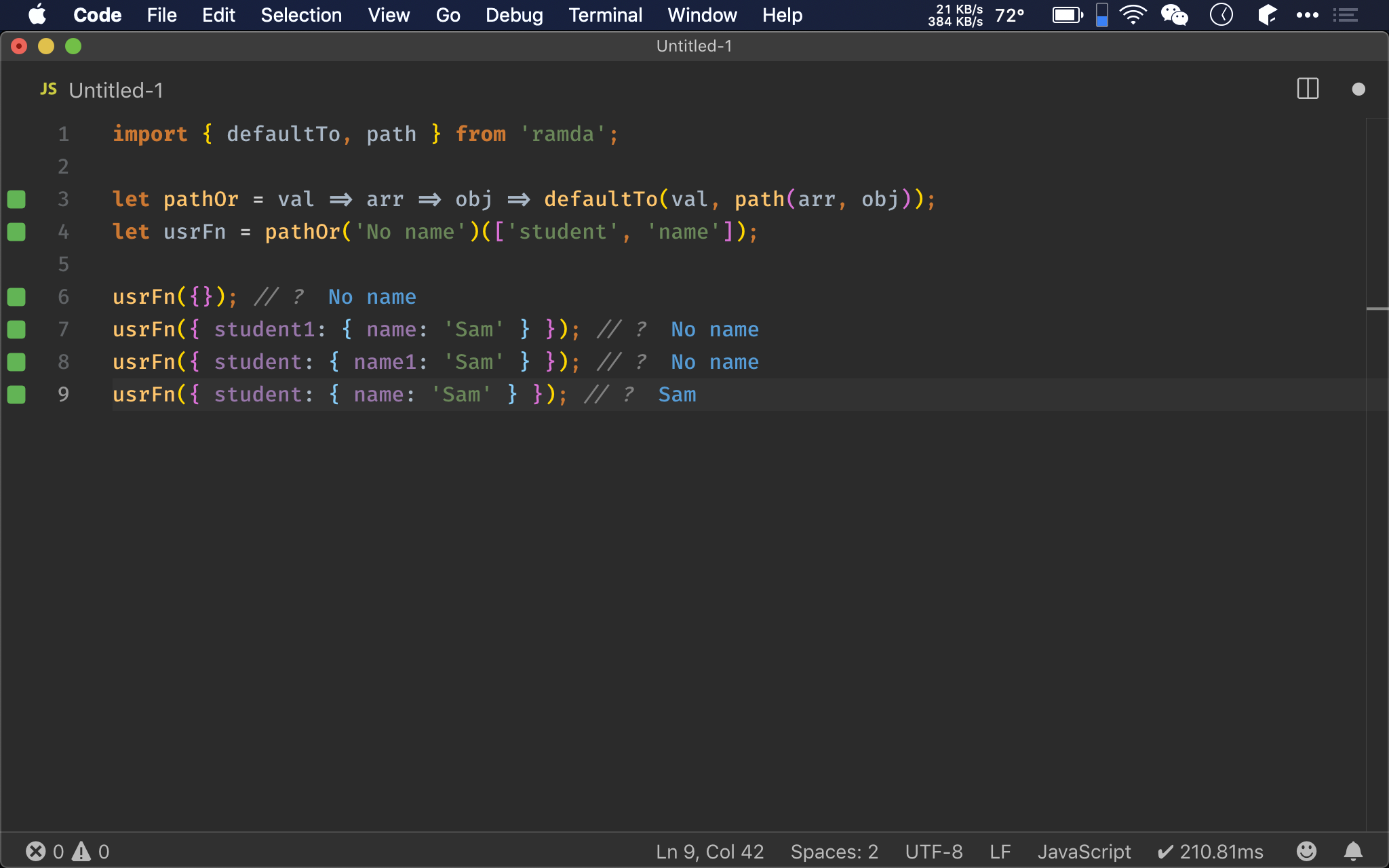Click the unsaved dot on editor tab
Screen dimensions: 1389x868
point(1358,90)
